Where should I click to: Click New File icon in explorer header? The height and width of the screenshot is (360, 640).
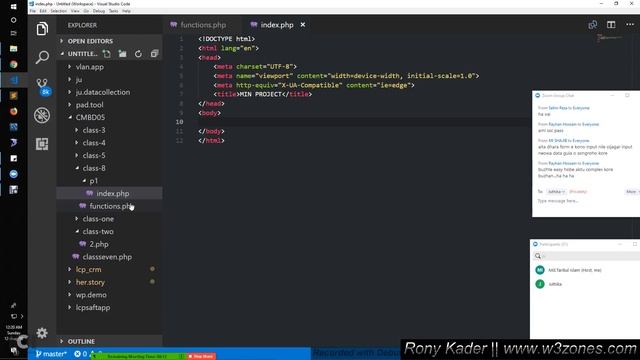click(107, 53)
